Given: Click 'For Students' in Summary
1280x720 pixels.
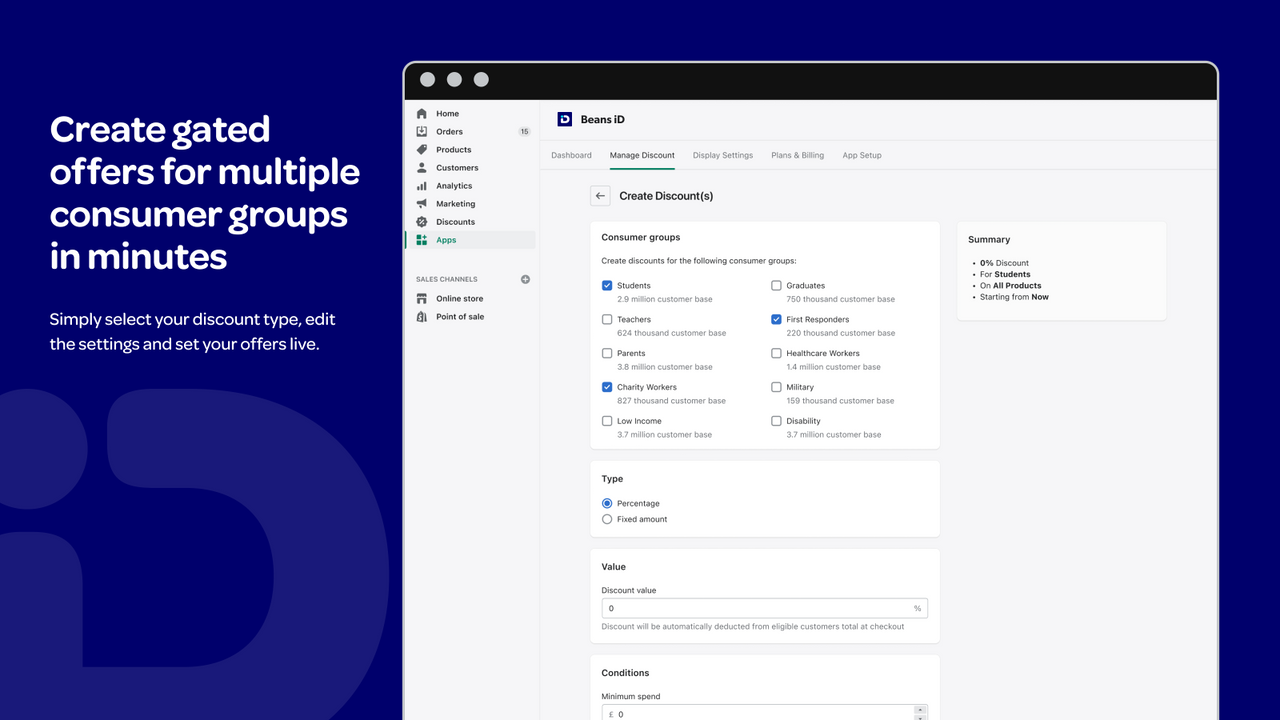Looking at the screenshot, I should point(1005,274).
